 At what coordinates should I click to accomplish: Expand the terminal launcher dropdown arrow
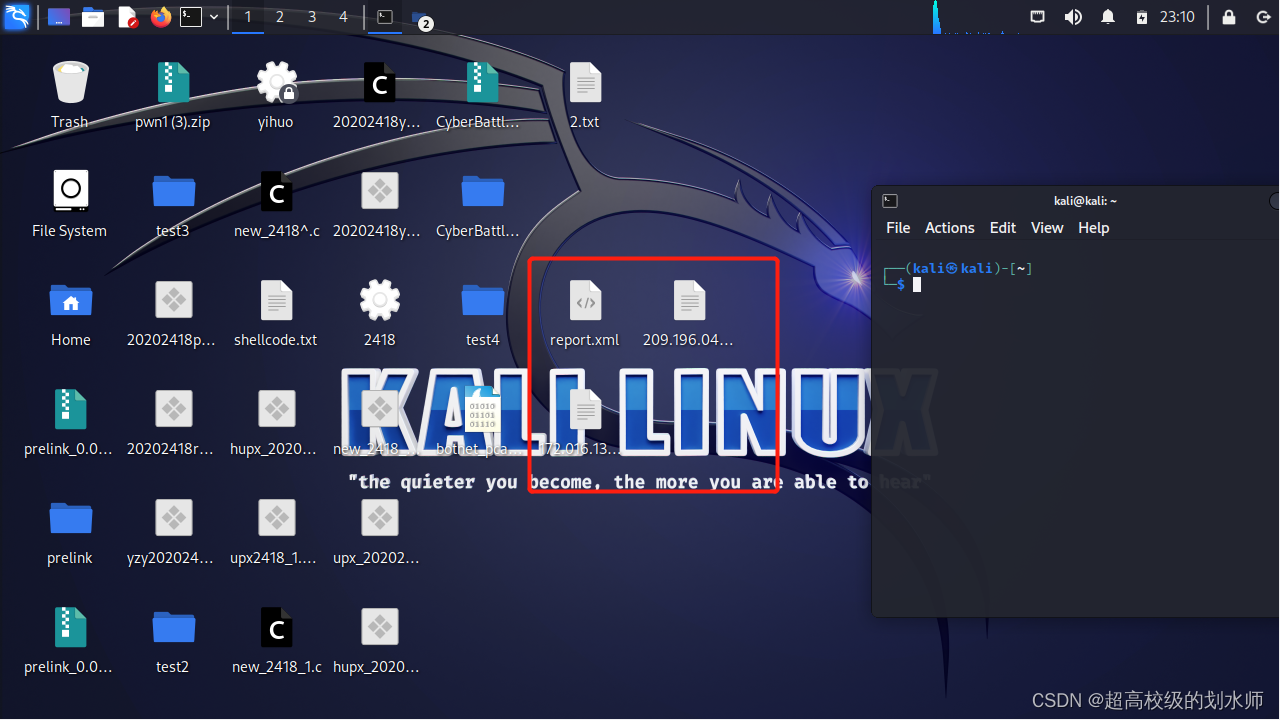(x=214, y=17)
